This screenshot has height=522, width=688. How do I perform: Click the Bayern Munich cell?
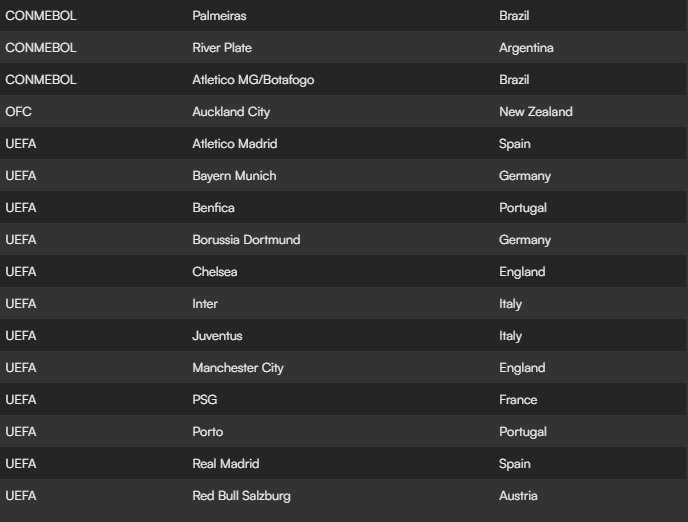pyautogui.click(x=234, y=176)
